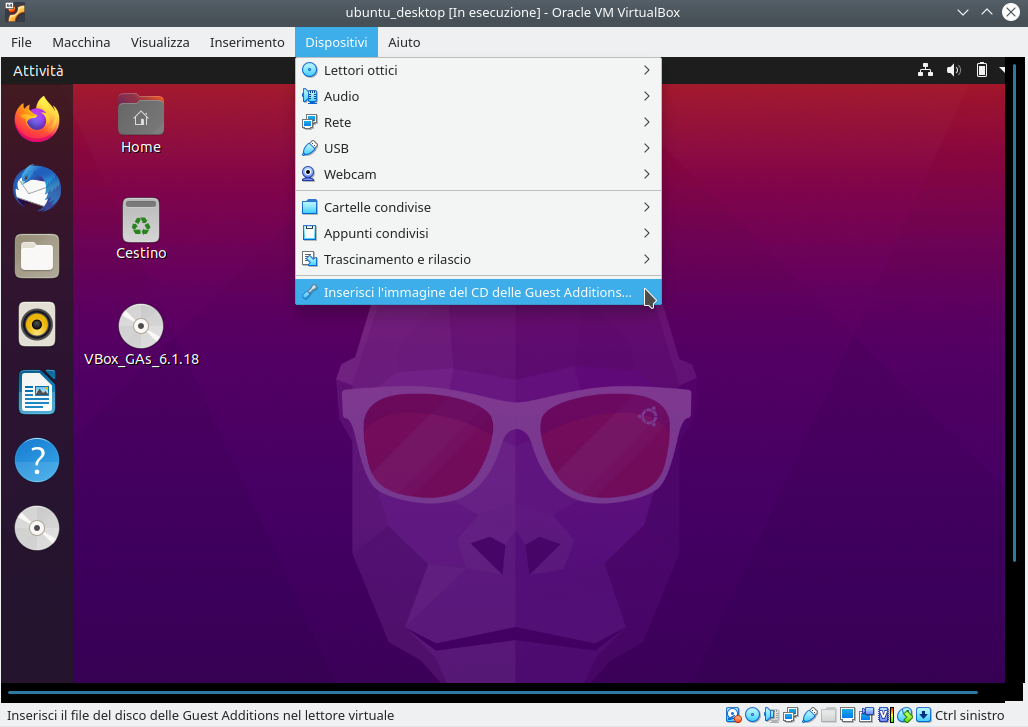The height and width of the screenshot is (727, 1028).
Task: Expand the Webcam submenu arrow
Action: (x=646, y=174)
